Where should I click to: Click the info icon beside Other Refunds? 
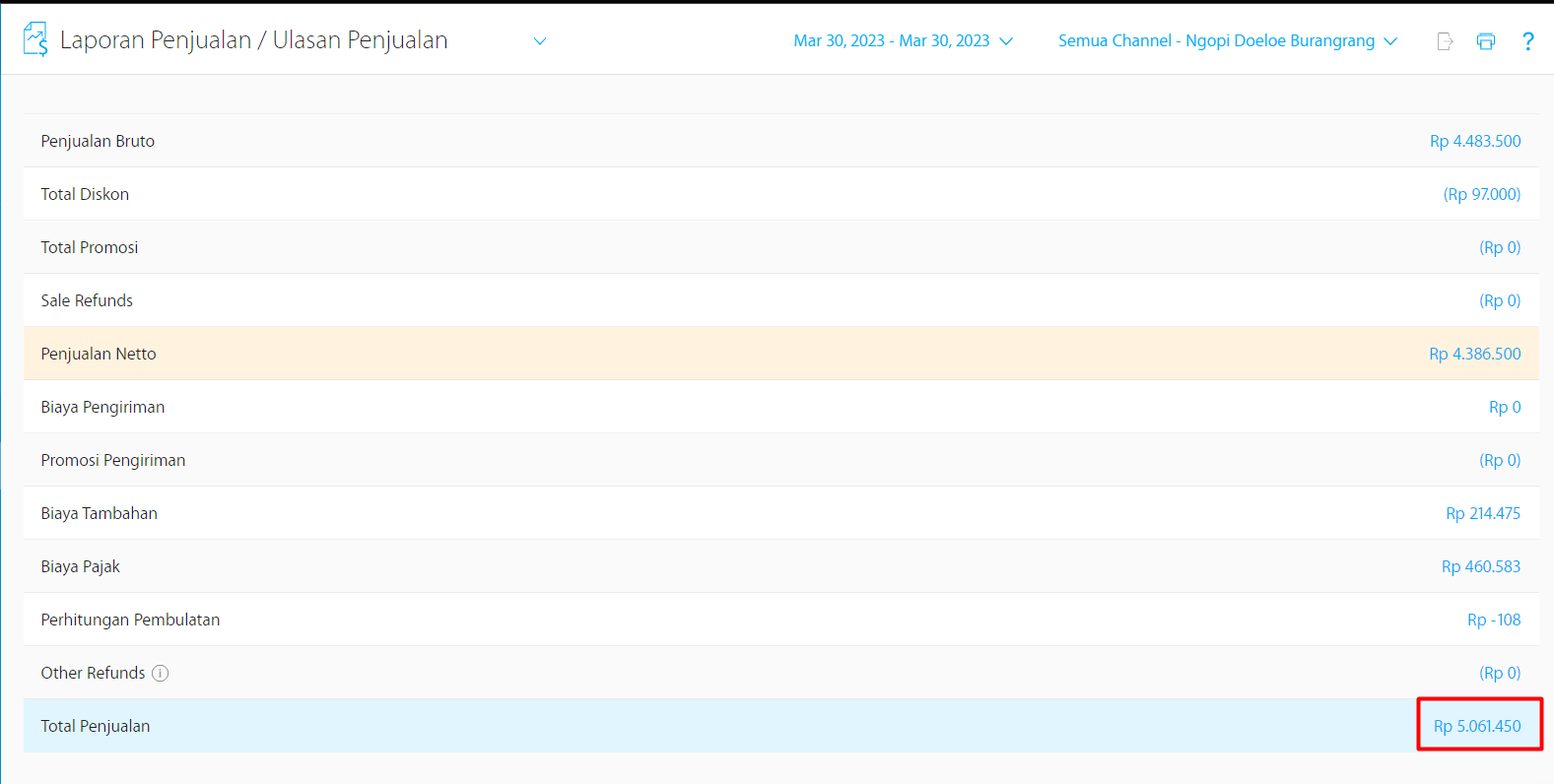[x=161, y=673]
